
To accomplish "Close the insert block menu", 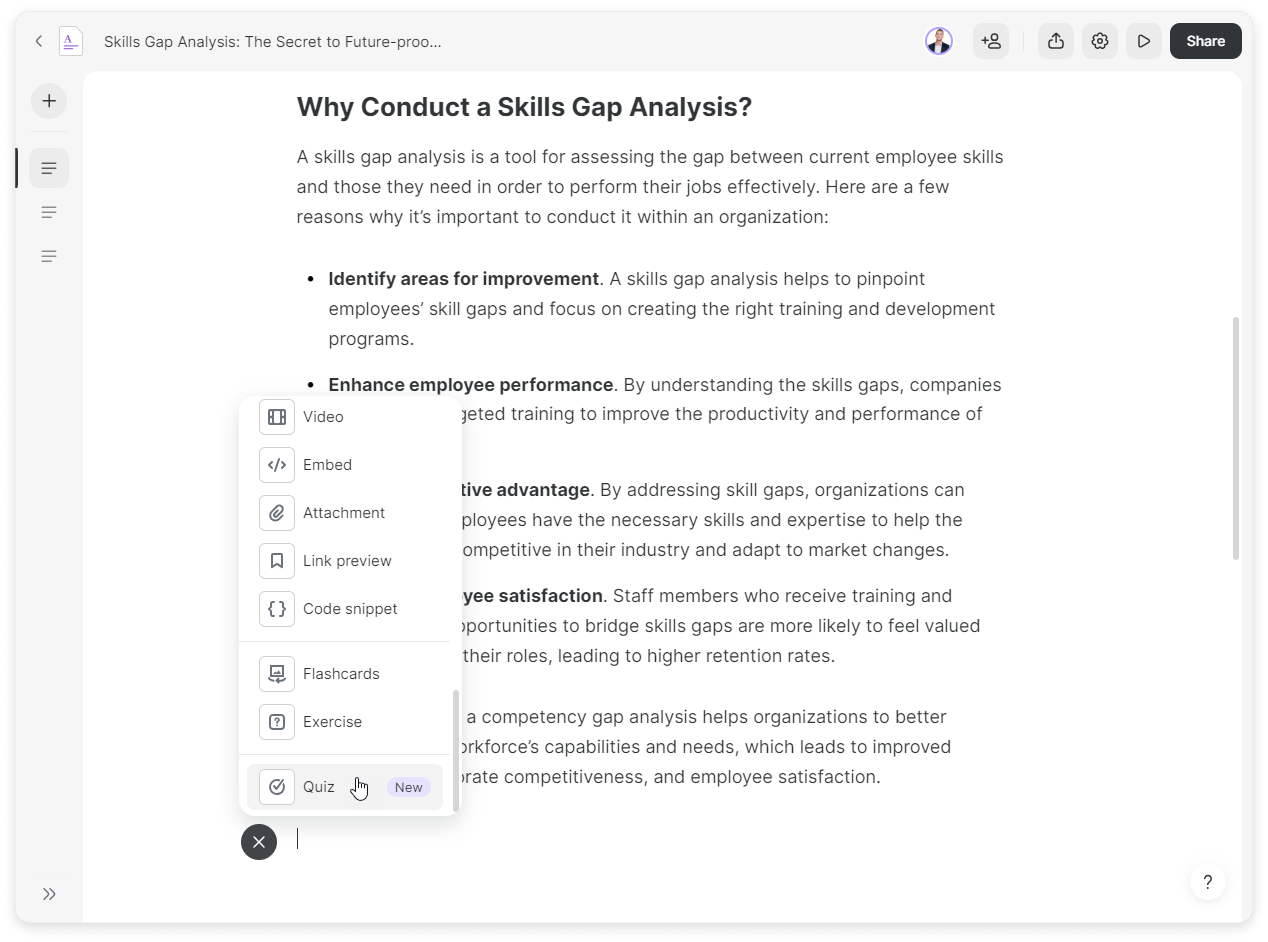I will click(x=259, y=842).
